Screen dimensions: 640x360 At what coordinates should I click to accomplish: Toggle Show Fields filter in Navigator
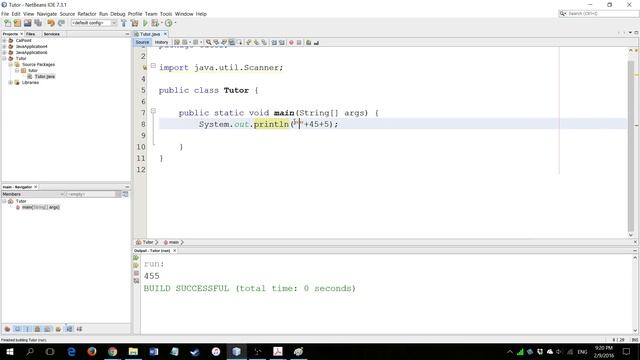[18, 329]
